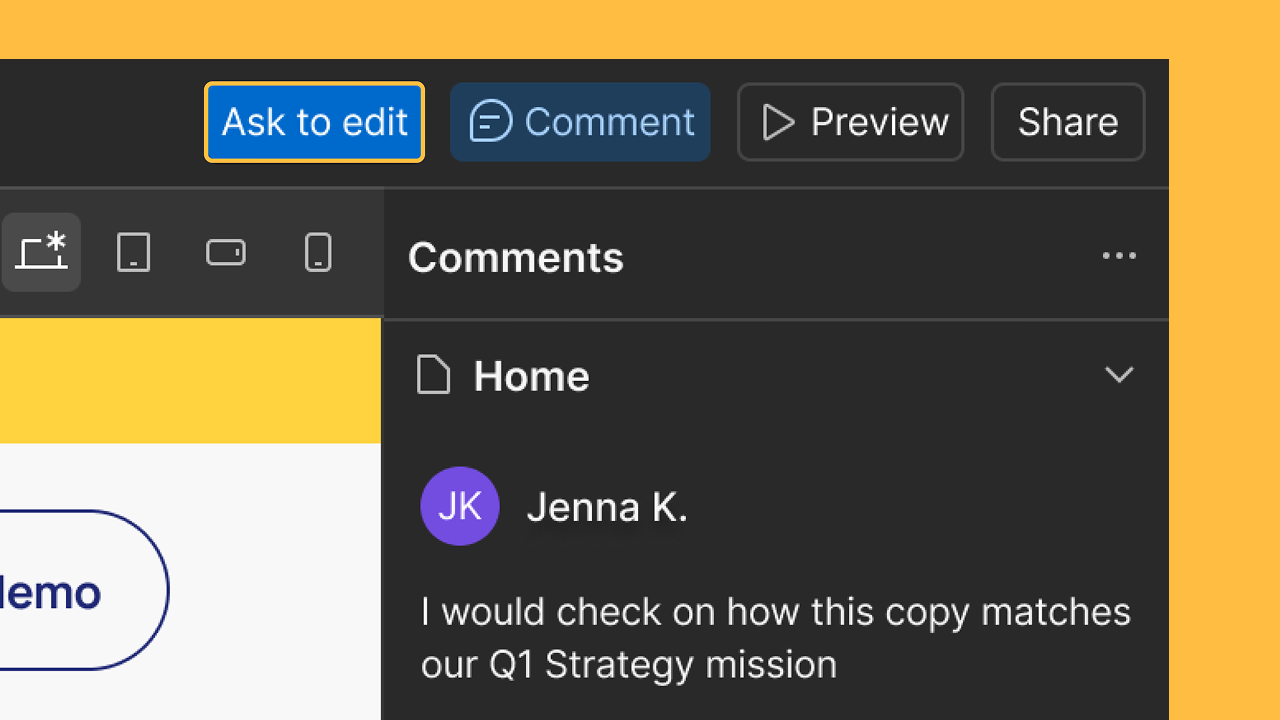The height and width of the screenshot is (720, 1280).
Task: Switch to the tablet portrait preview icon
Action: click(x=134, y=253)
